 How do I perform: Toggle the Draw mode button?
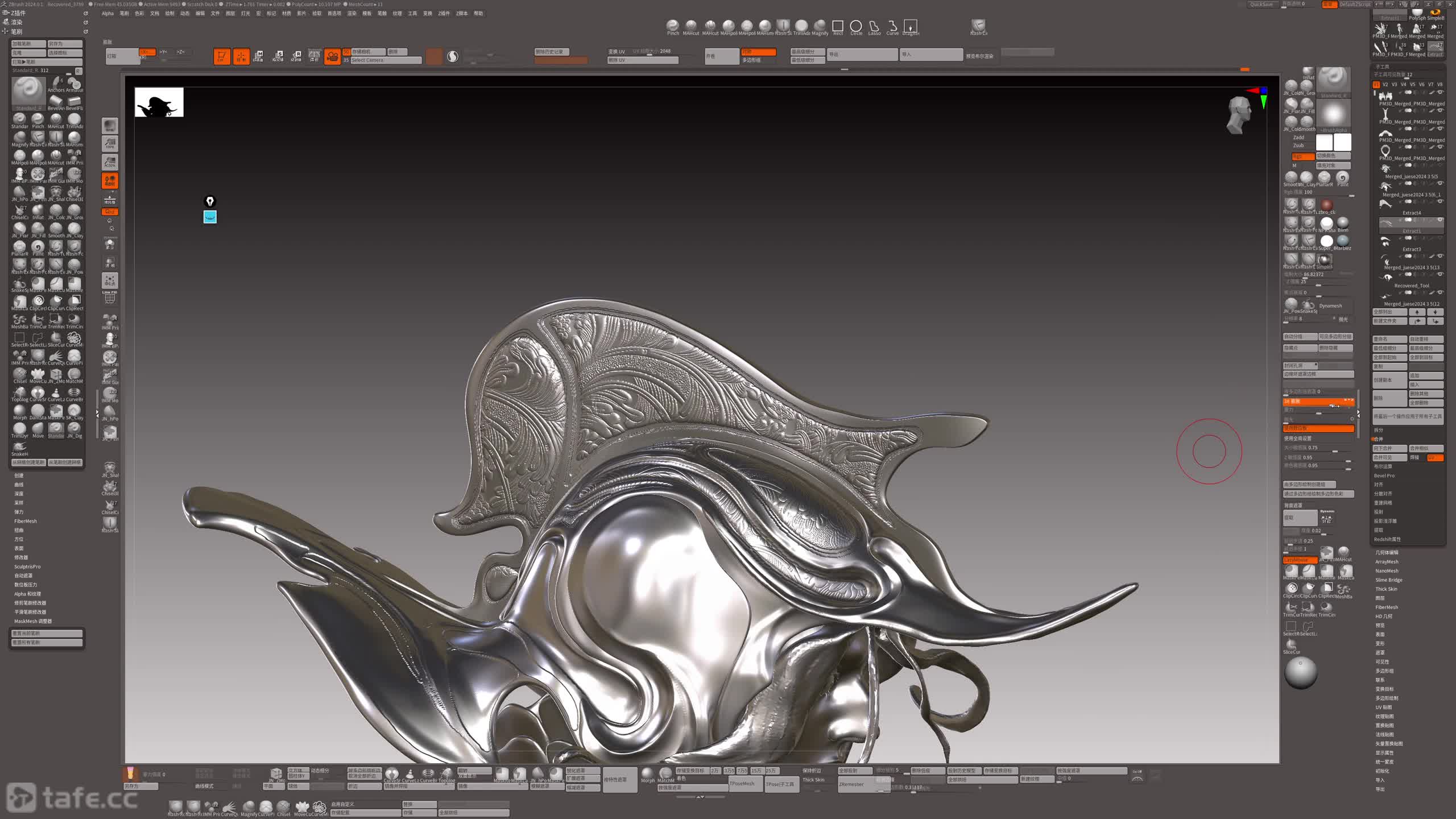point(241,56)
